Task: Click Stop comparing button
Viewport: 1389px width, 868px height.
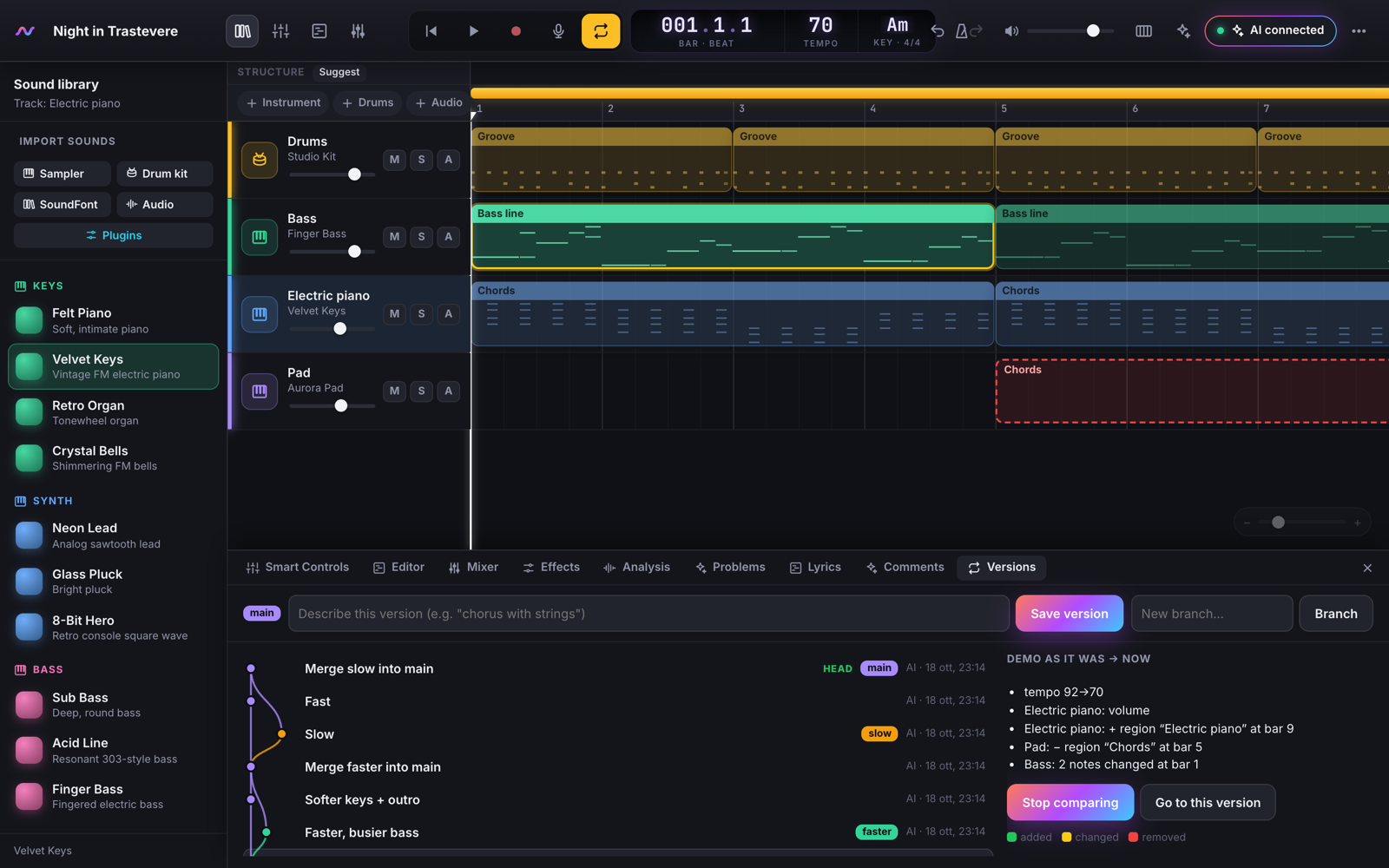Action: coord(1070,803)
